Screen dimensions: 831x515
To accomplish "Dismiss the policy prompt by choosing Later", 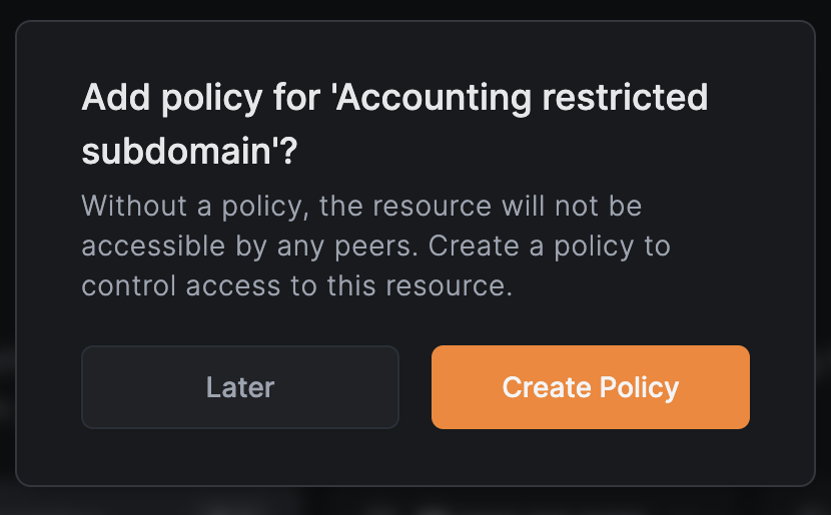I will pos(240,387).
